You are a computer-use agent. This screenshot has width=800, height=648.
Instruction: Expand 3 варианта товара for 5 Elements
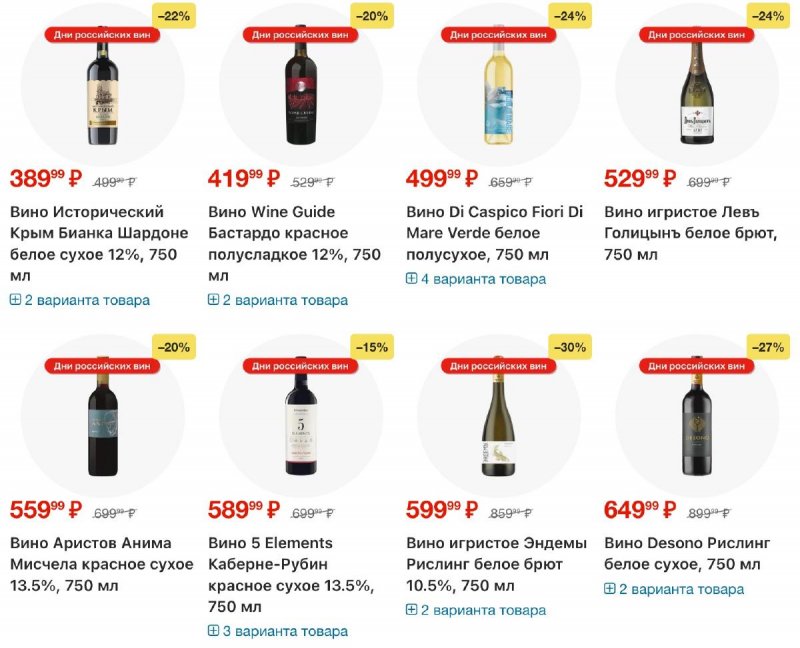pyautogui.click(x=285, y=631)
